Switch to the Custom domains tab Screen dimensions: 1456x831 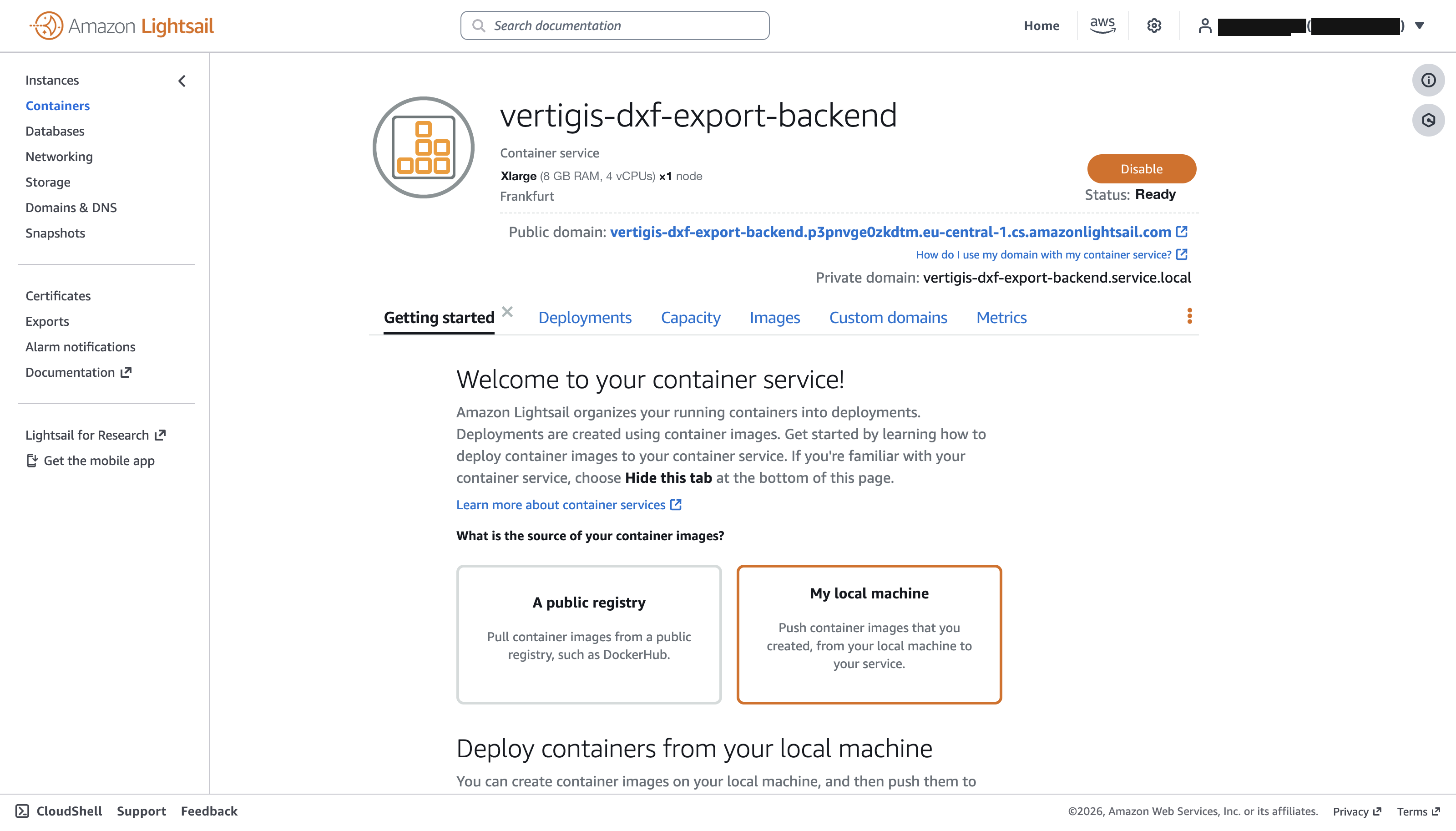click(x=888, y=318)
